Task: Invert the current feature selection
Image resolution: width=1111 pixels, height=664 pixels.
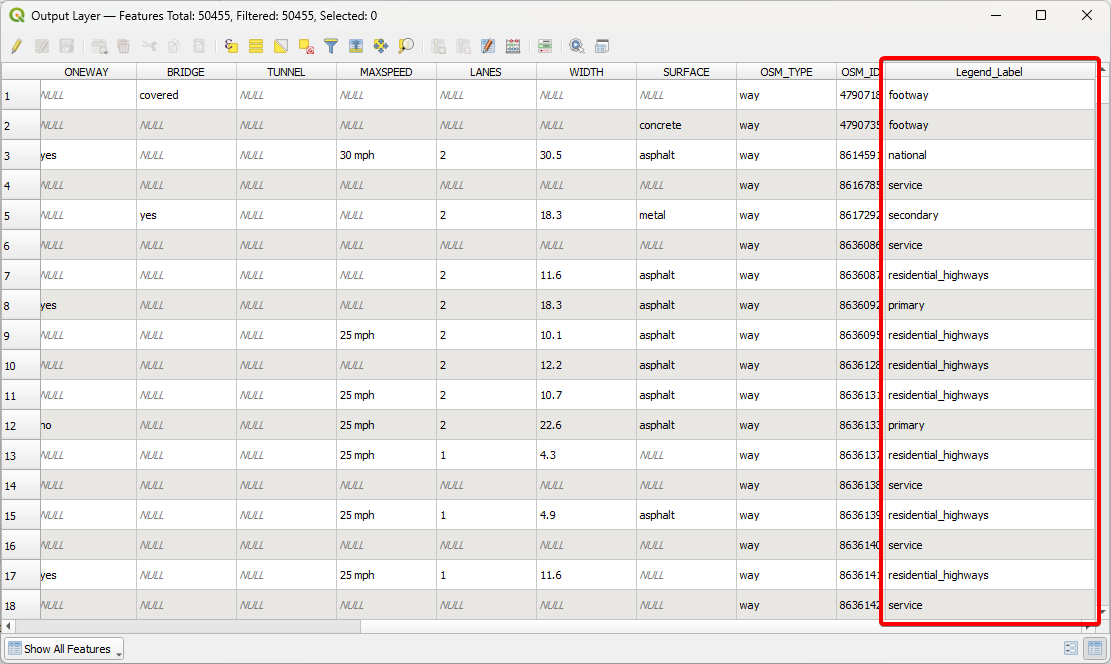Action: click(282, 46)
